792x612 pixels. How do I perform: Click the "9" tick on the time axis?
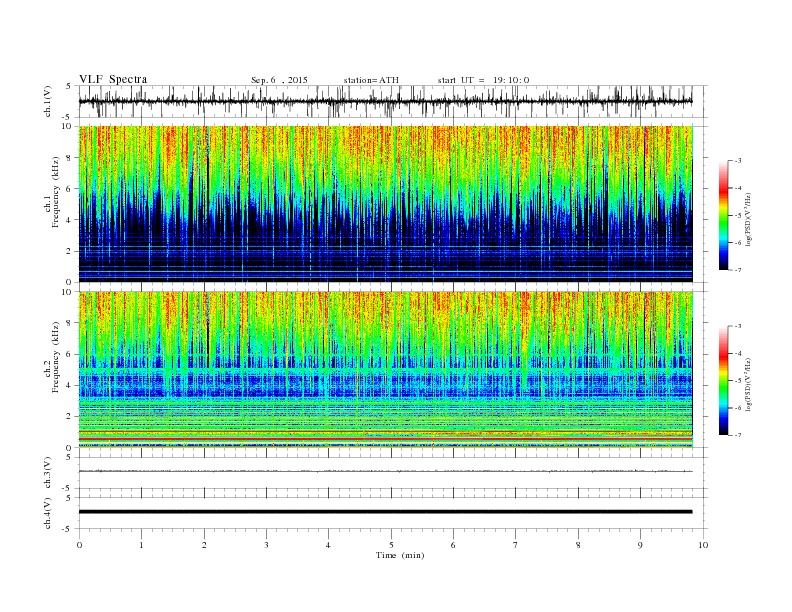point(640,545)
